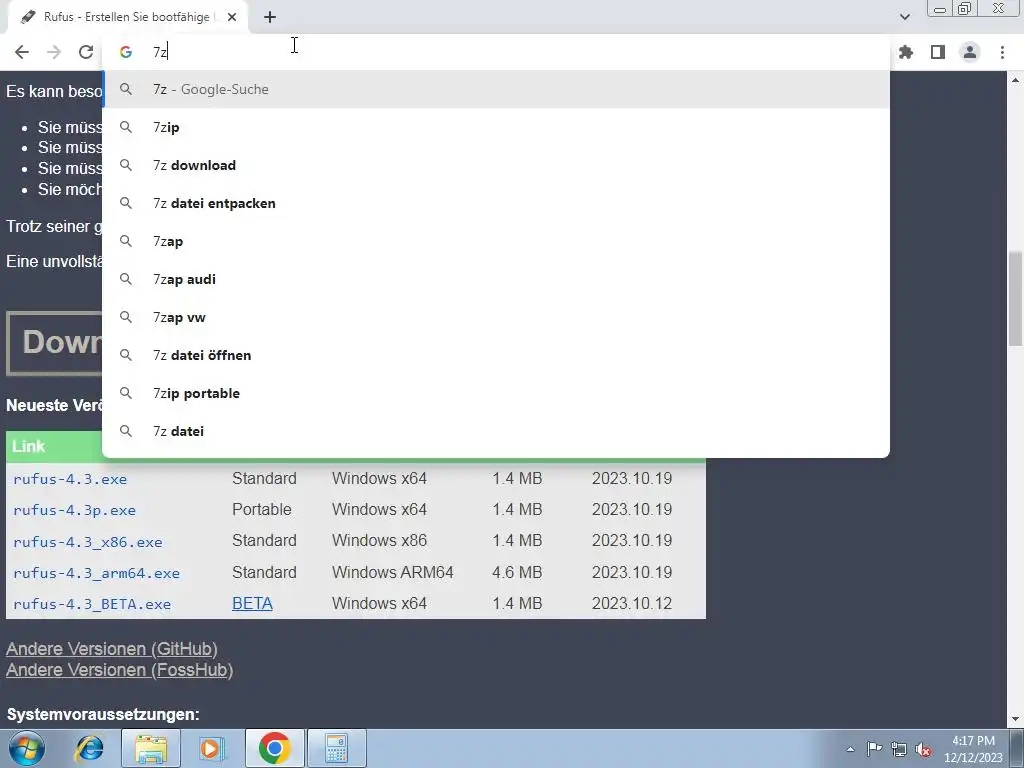
Task: Choose the '7zip' suggestion
Action: click(x=496, y=127)
